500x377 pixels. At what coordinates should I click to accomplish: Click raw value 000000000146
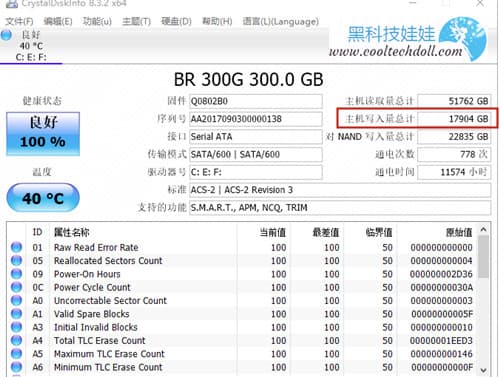[x=441, y=354]
